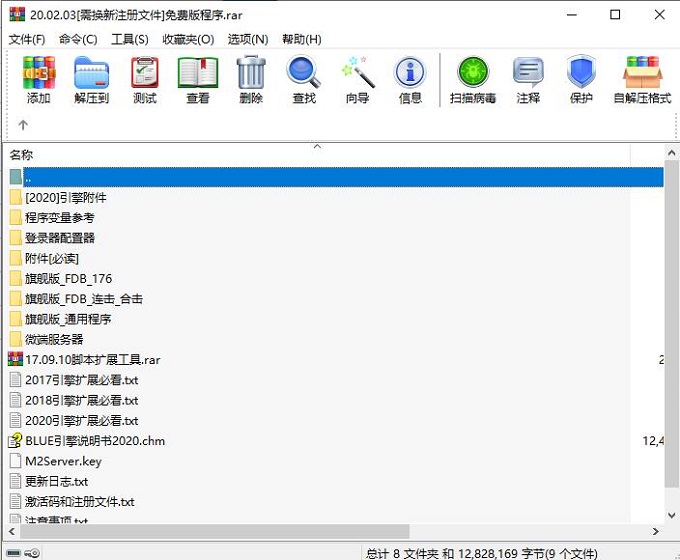The image size is (680, 560).
Task: Click the folder icon of 登录器配置器
Action: click(16, 237)
